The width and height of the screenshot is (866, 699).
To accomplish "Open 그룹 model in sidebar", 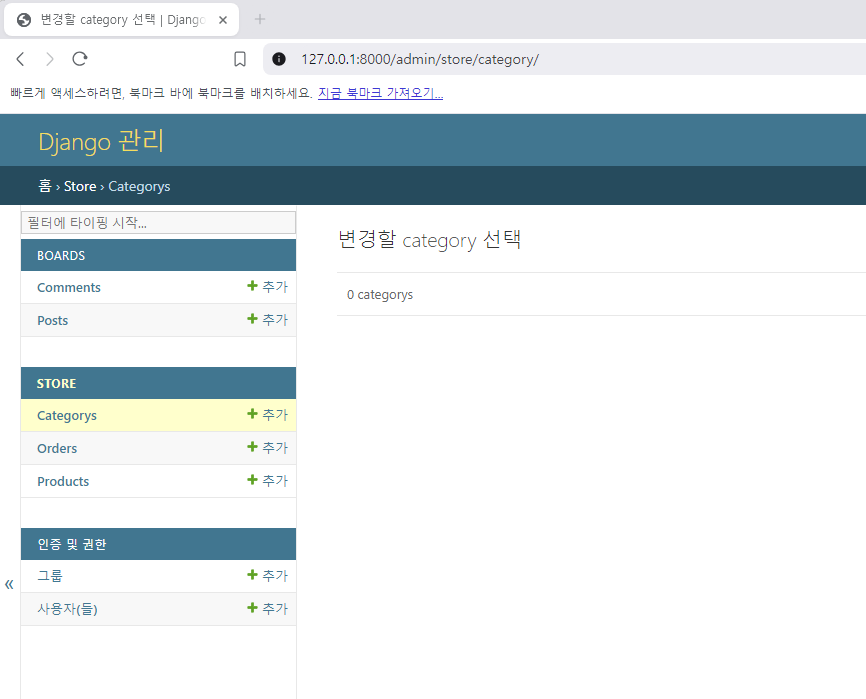I will pos(50,576).
